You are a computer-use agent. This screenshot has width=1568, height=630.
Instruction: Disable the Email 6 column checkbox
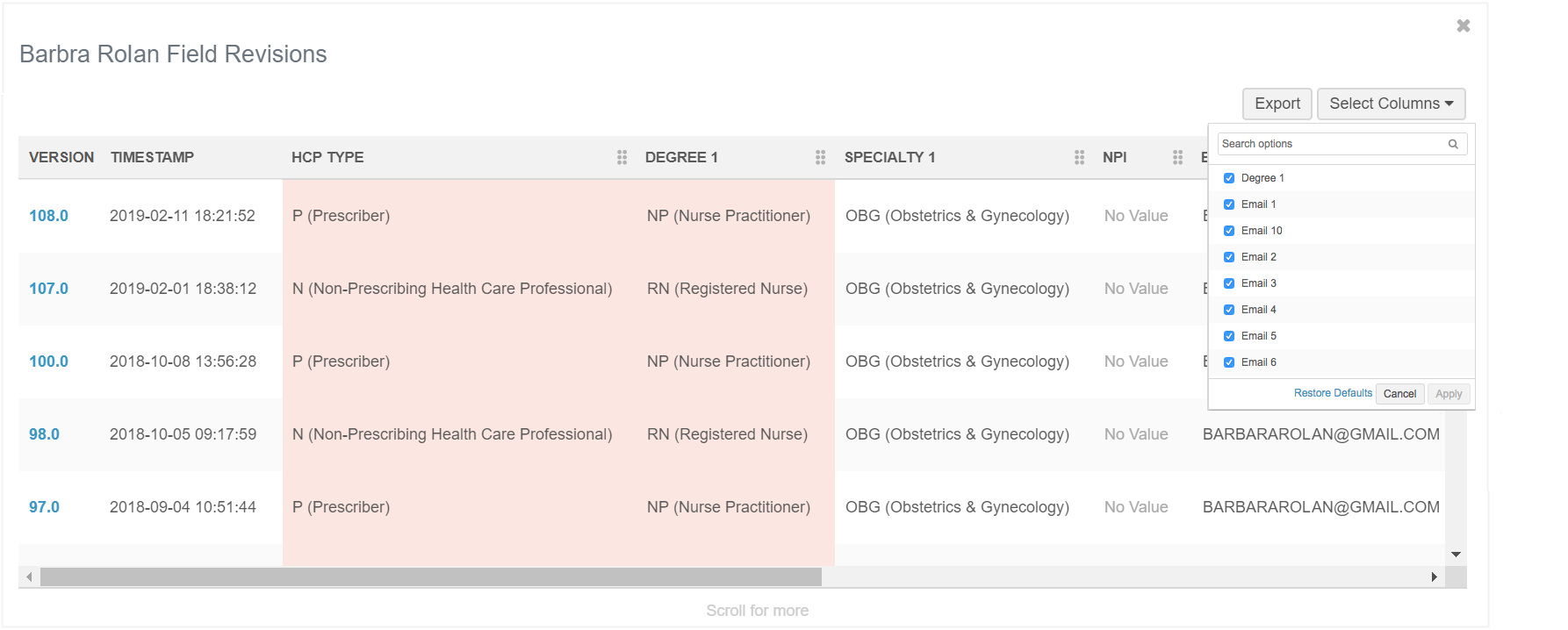point(1229,362)
